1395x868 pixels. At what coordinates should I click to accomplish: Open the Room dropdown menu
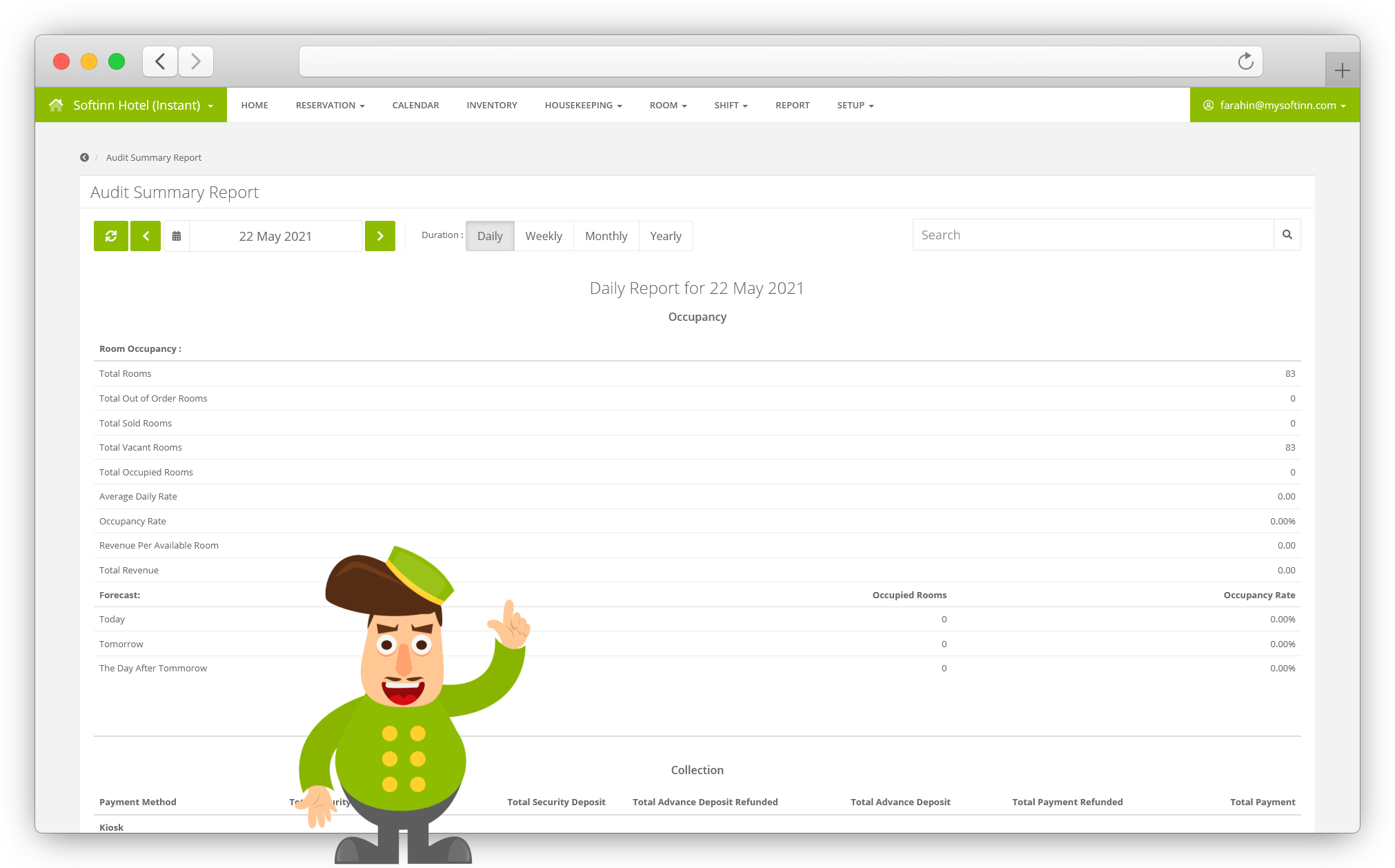click(x=668, y=105)
